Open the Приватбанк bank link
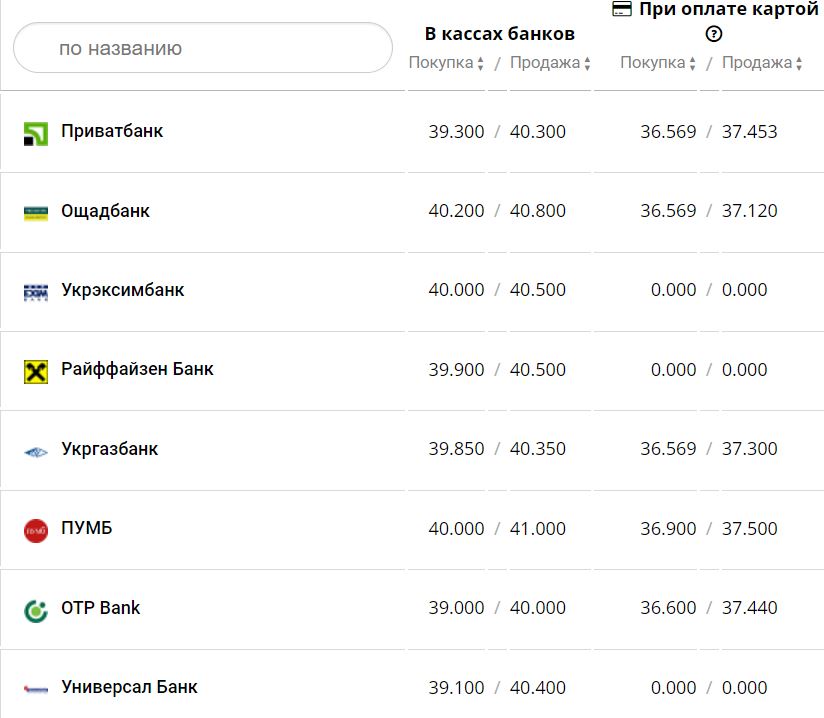The image size is (824, 718). (x=112, y=131)
